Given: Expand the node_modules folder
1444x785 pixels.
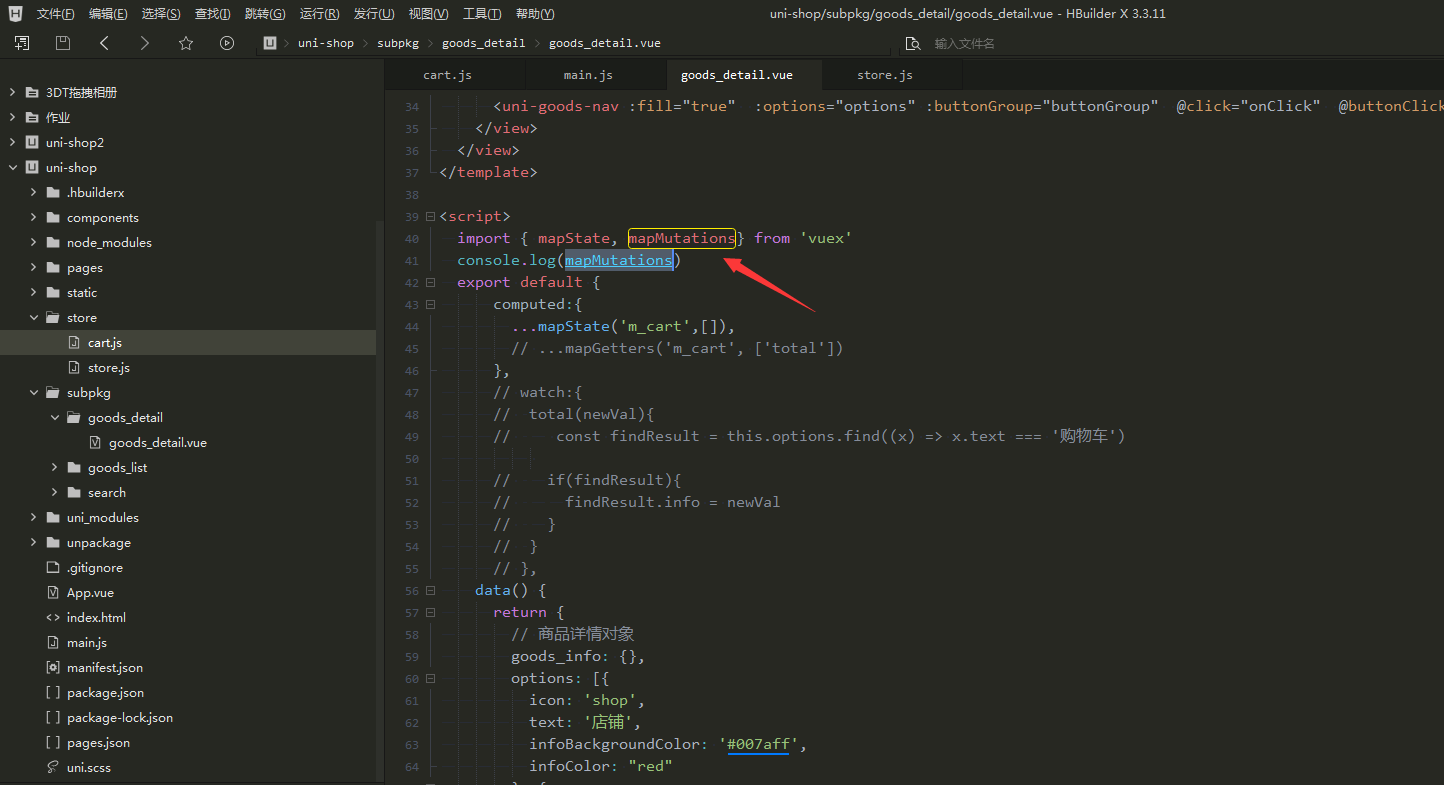Looking at the screenshot, I should (33, 243).
